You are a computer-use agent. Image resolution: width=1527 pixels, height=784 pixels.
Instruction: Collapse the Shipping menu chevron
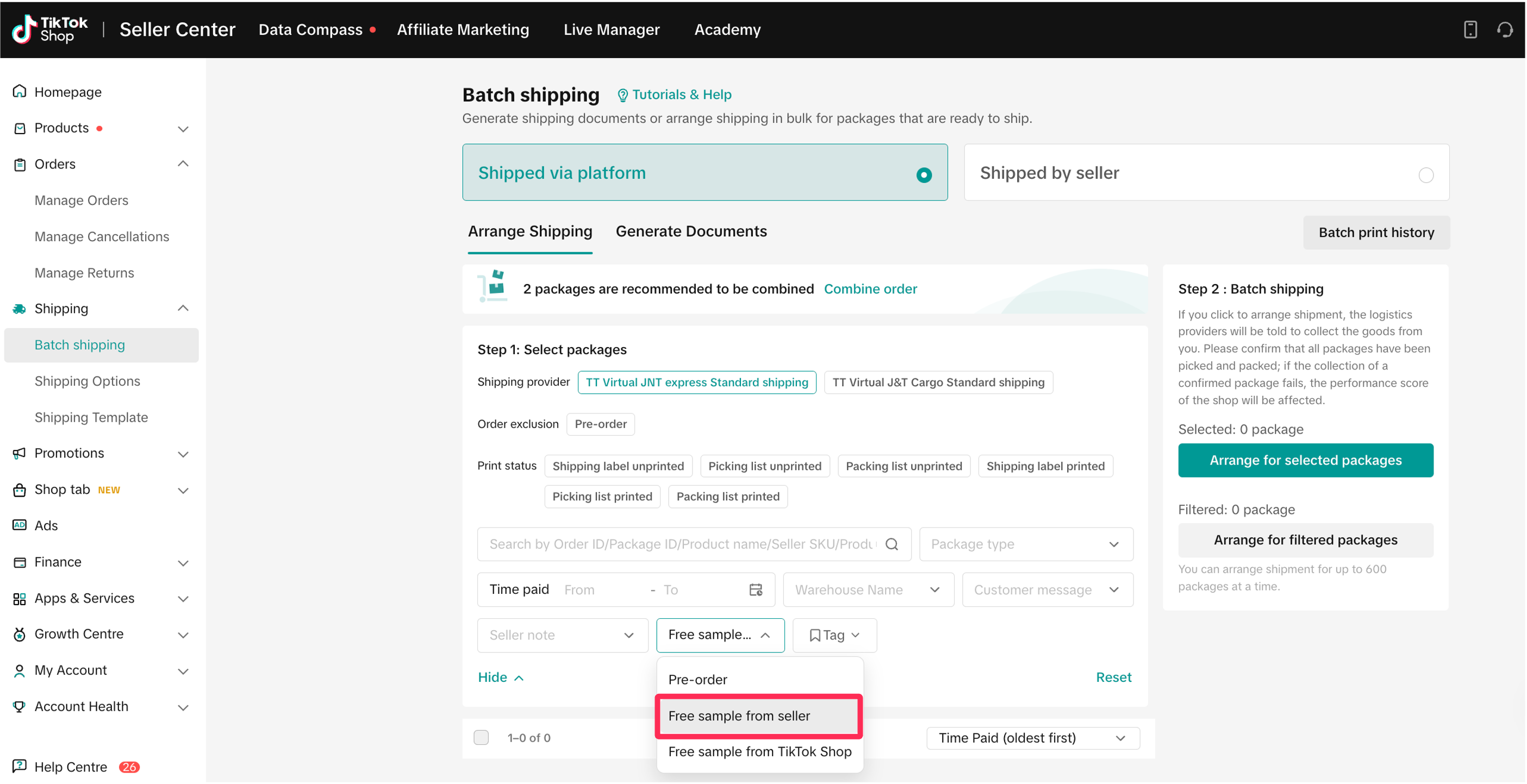[183, 309]
